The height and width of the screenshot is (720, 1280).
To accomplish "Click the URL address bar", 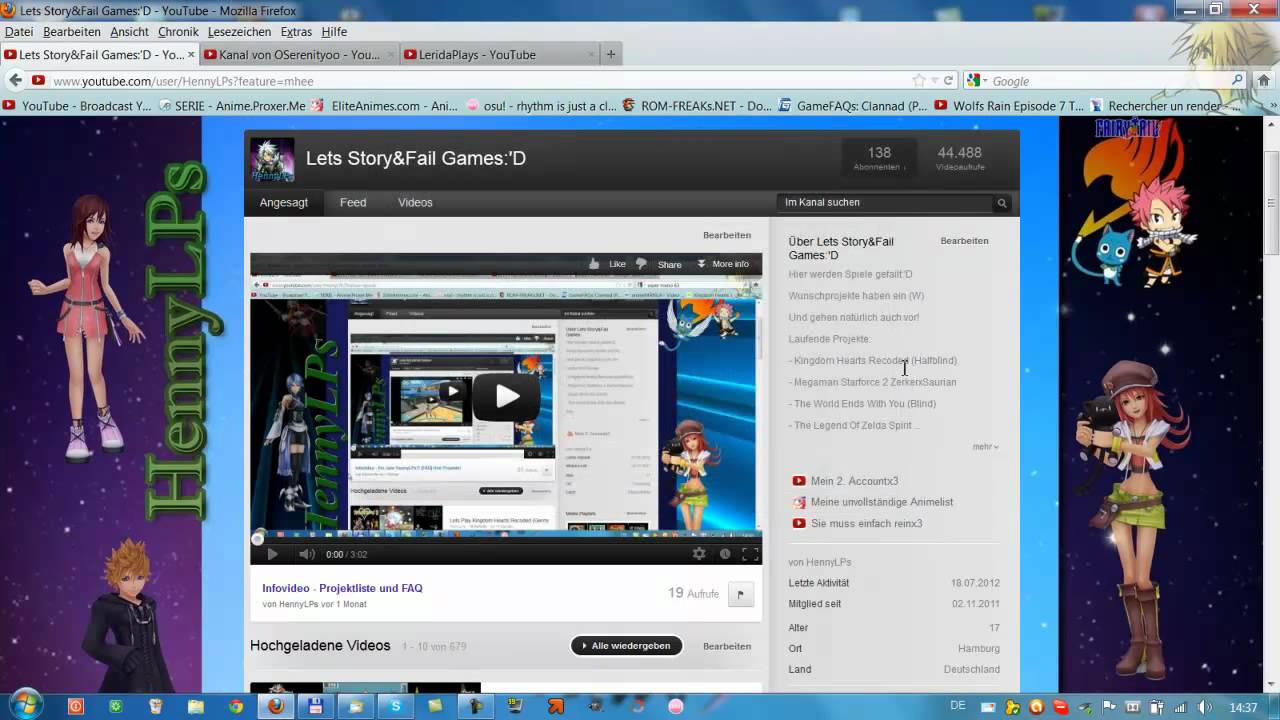I will tap(470, 81).
